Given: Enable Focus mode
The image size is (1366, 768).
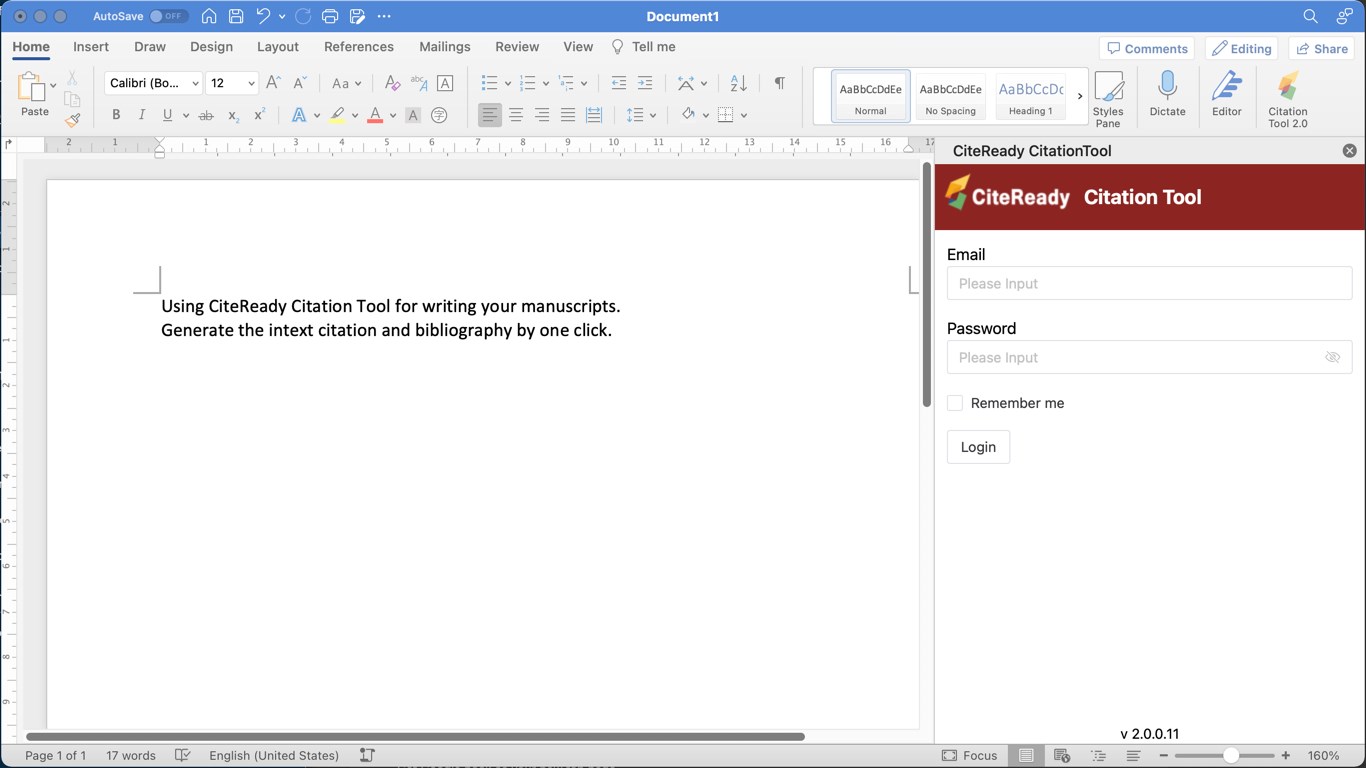Looking at the screenshot, I should pos(970,756).
